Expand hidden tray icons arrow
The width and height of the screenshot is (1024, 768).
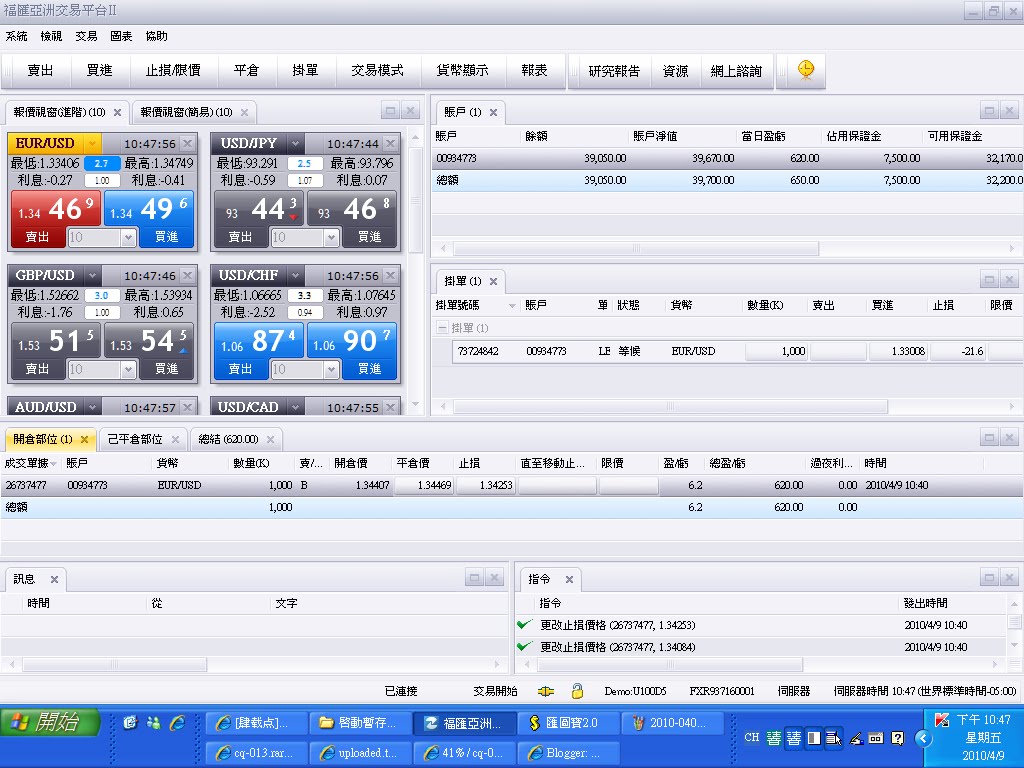tap(923, 739)
